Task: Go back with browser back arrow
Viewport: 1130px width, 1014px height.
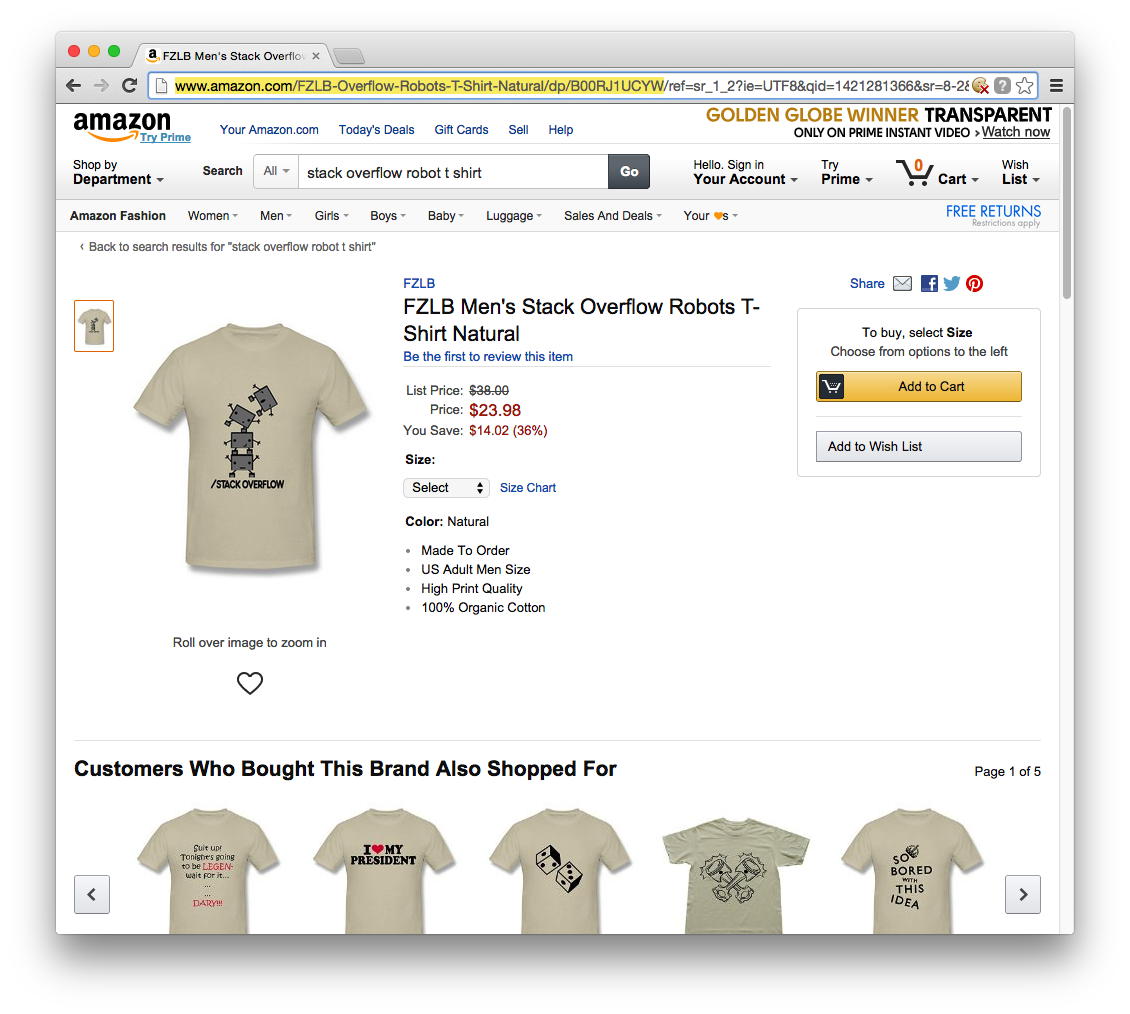Action: tap(73, 86)
